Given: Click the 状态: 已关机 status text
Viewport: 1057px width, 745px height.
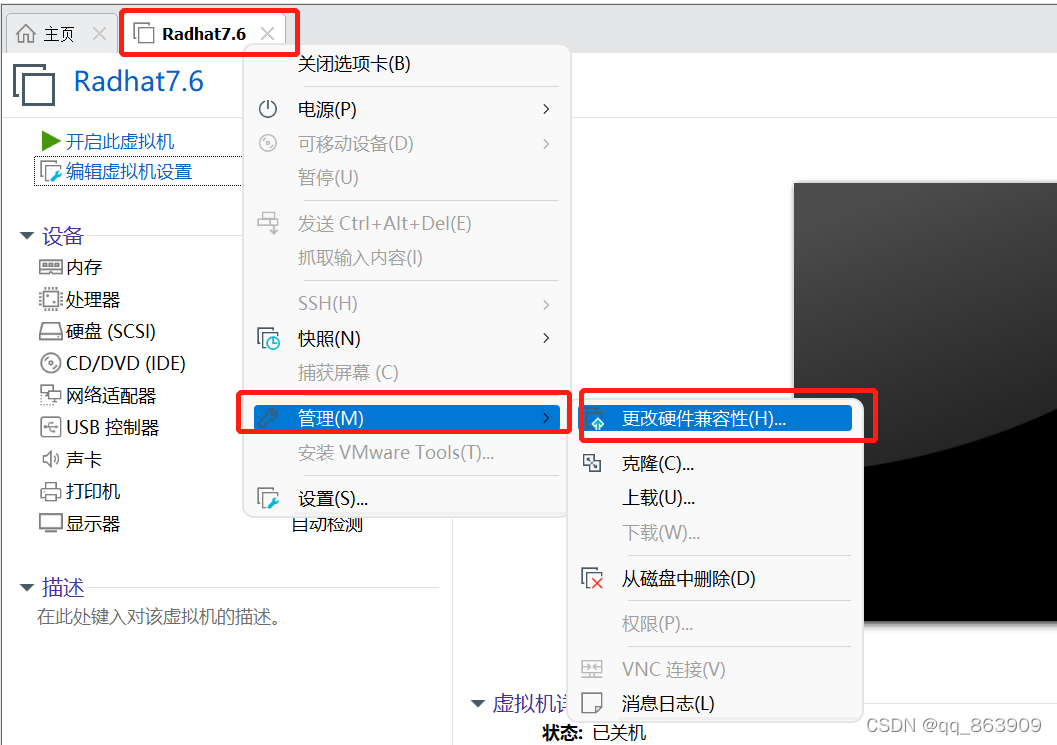Looking at the screenshot, I should [x=594, y=733].
